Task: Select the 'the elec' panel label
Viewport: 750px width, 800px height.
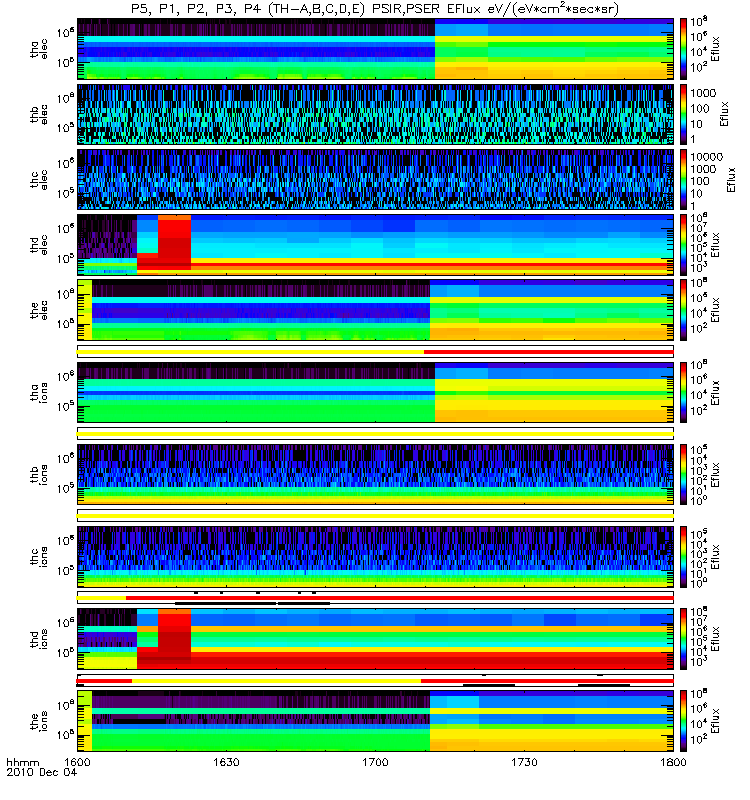Action: coord(38,310)
